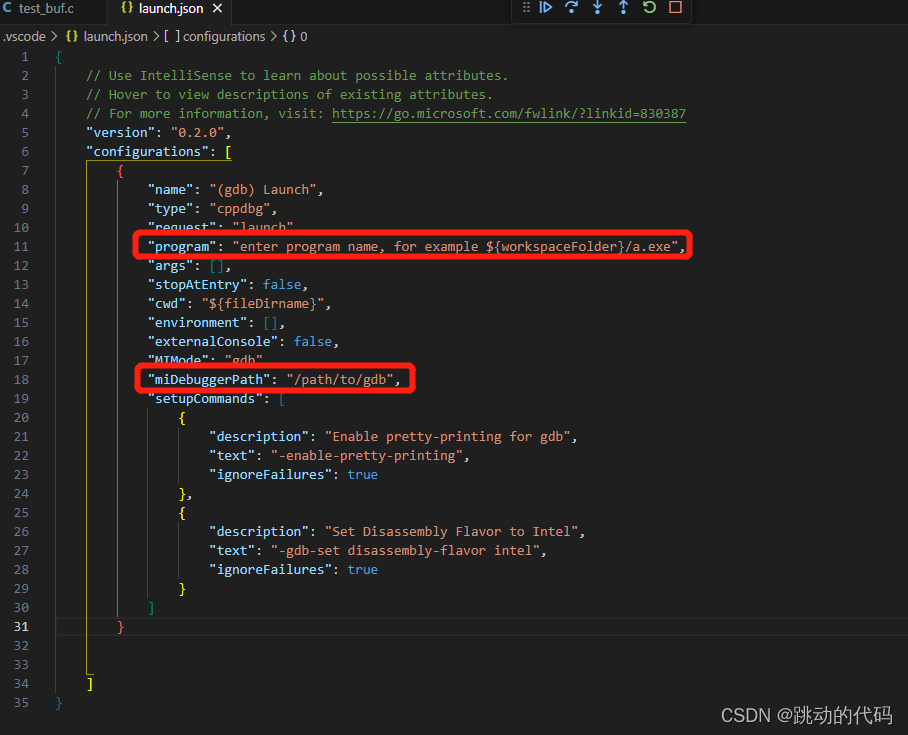Click the false value of externalConsole
Viewport: 908px width, 735px height.
(x=313, y=342)
